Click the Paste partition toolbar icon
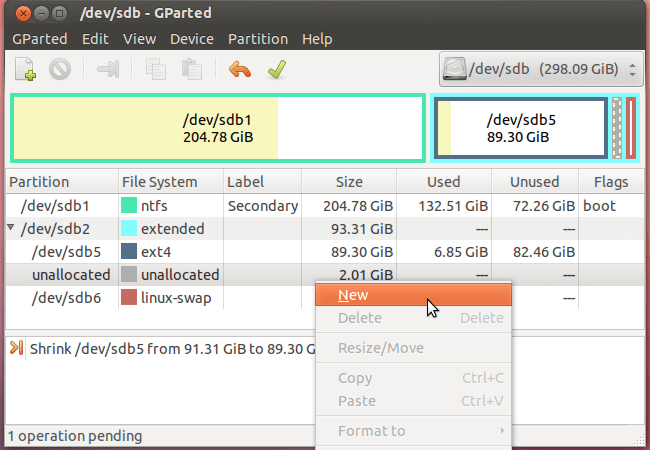The image size is (650, 450). tap(190, 70)
